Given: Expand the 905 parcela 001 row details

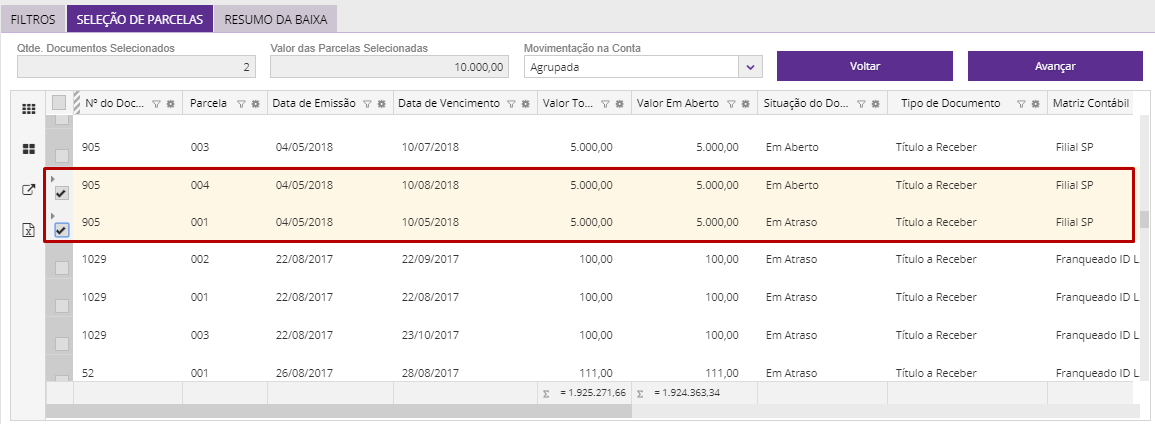Looking at the screenshot, I should point(52,215).
